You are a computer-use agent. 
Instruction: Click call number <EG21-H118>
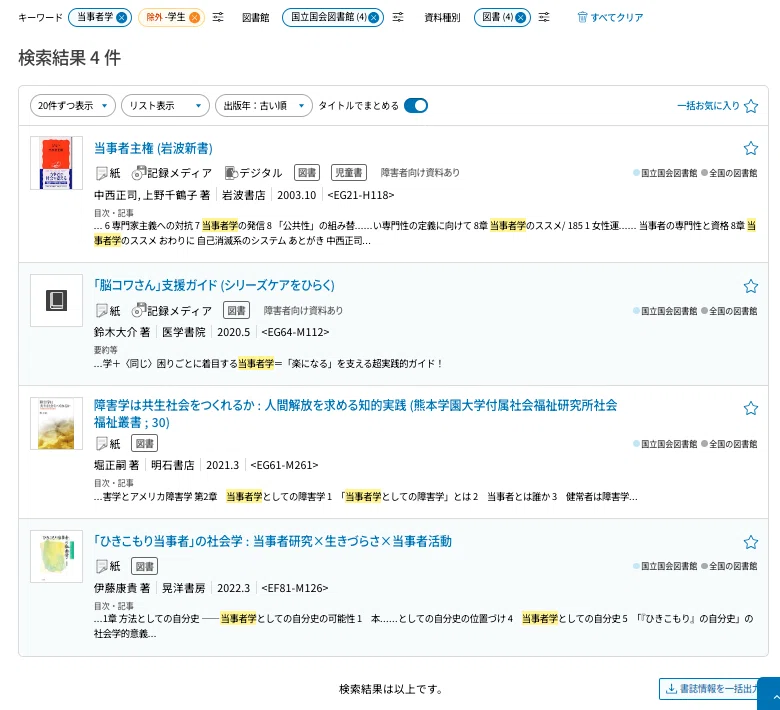tap(361, 195)
